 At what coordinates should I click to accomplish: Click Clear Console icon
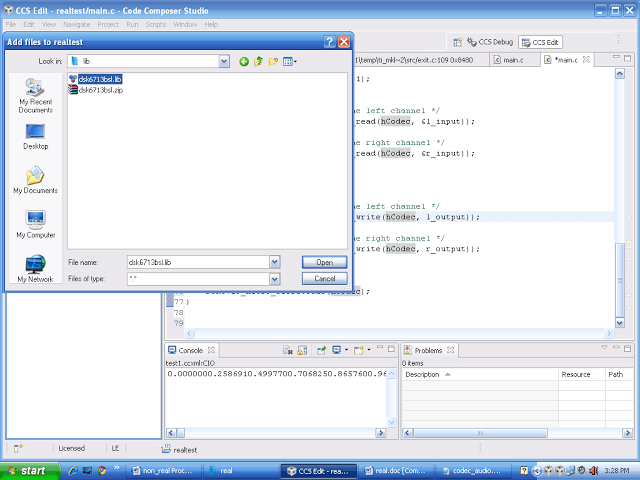tap(288, 350)
